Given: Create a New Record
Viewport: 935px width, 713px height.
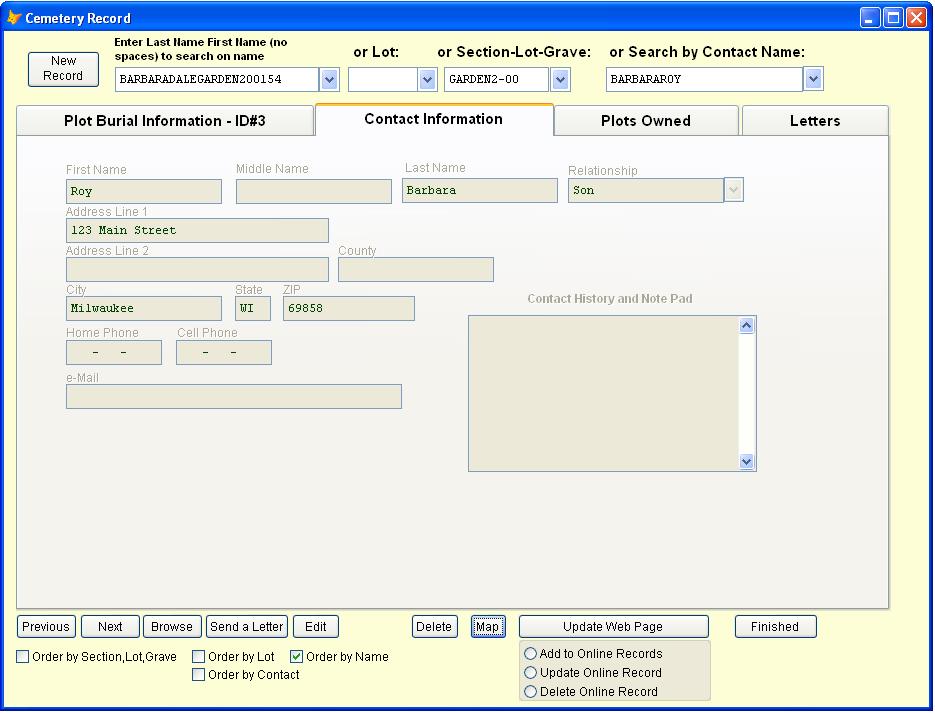Looking at the screenshot, I should [x=63, y=69].
